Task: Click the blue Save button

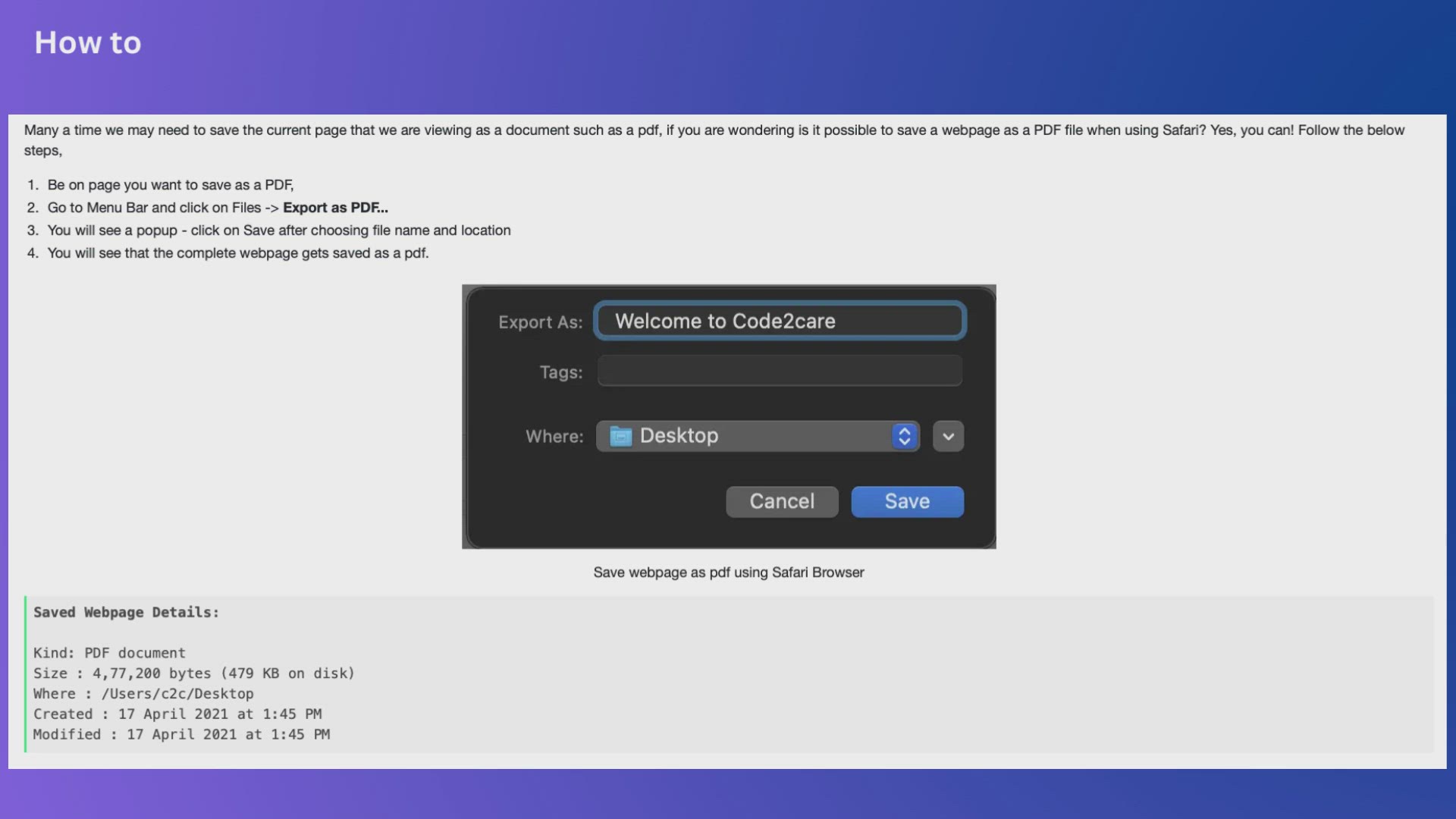Action: pos(907,501)
